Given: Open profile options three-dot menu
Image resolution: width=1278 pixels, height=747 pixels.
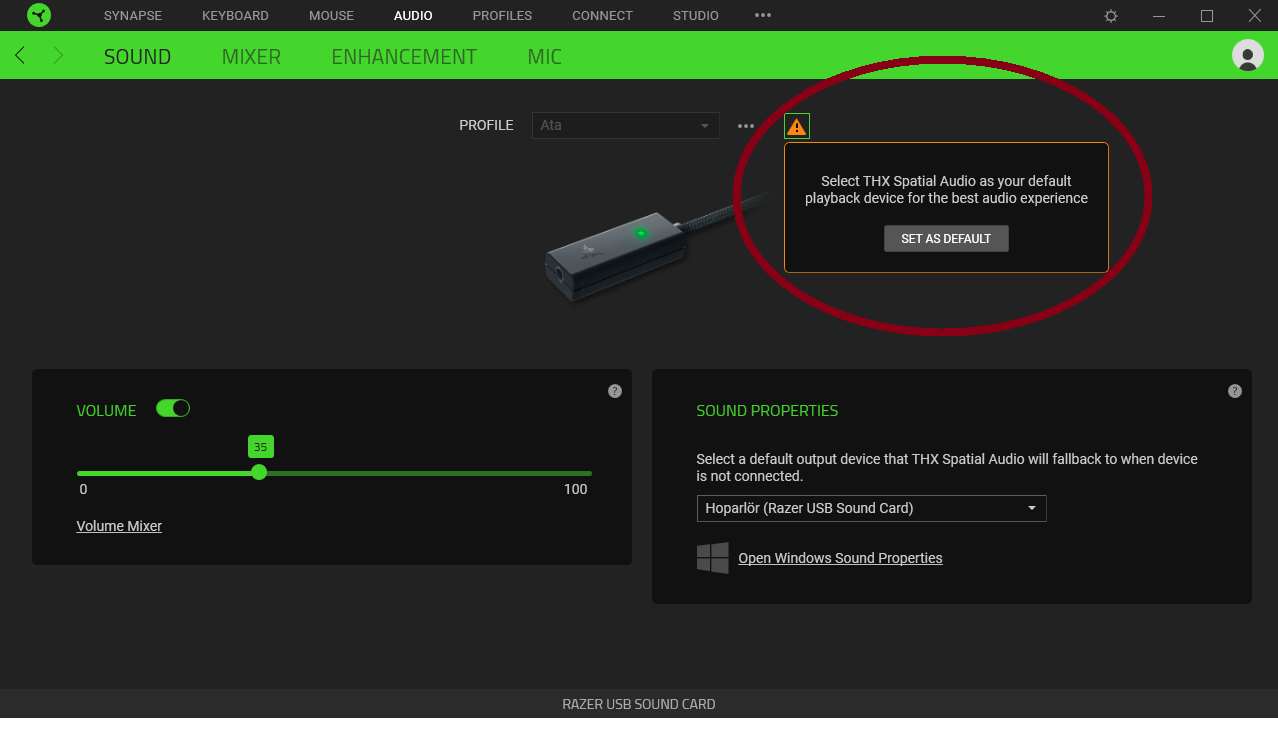Looking at the screenshot, I should pos(746,126).
